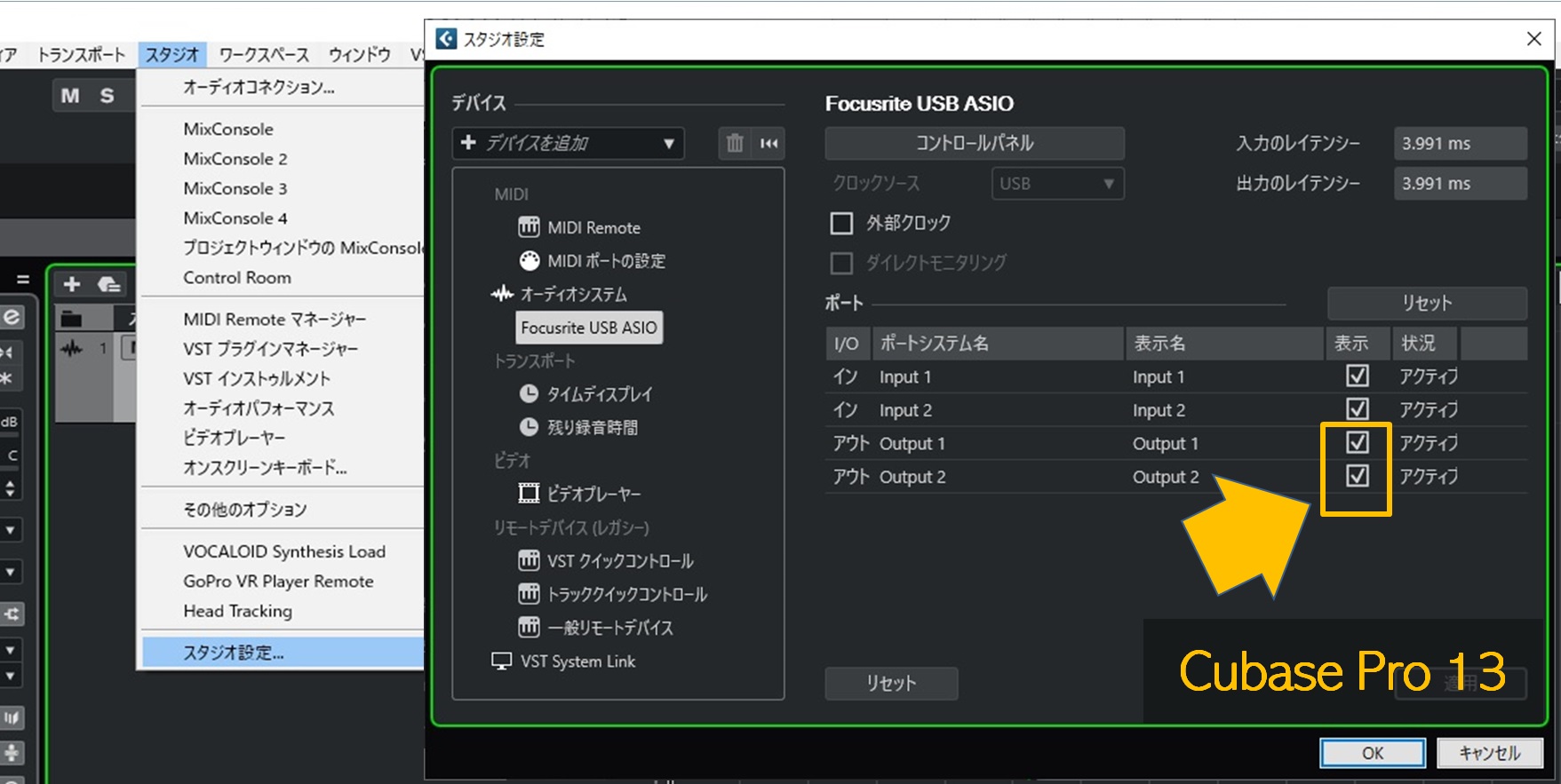The image size is (1561, 784).
Task: Click the Cubase logo in dialog title
Action: tap(446, 39)
